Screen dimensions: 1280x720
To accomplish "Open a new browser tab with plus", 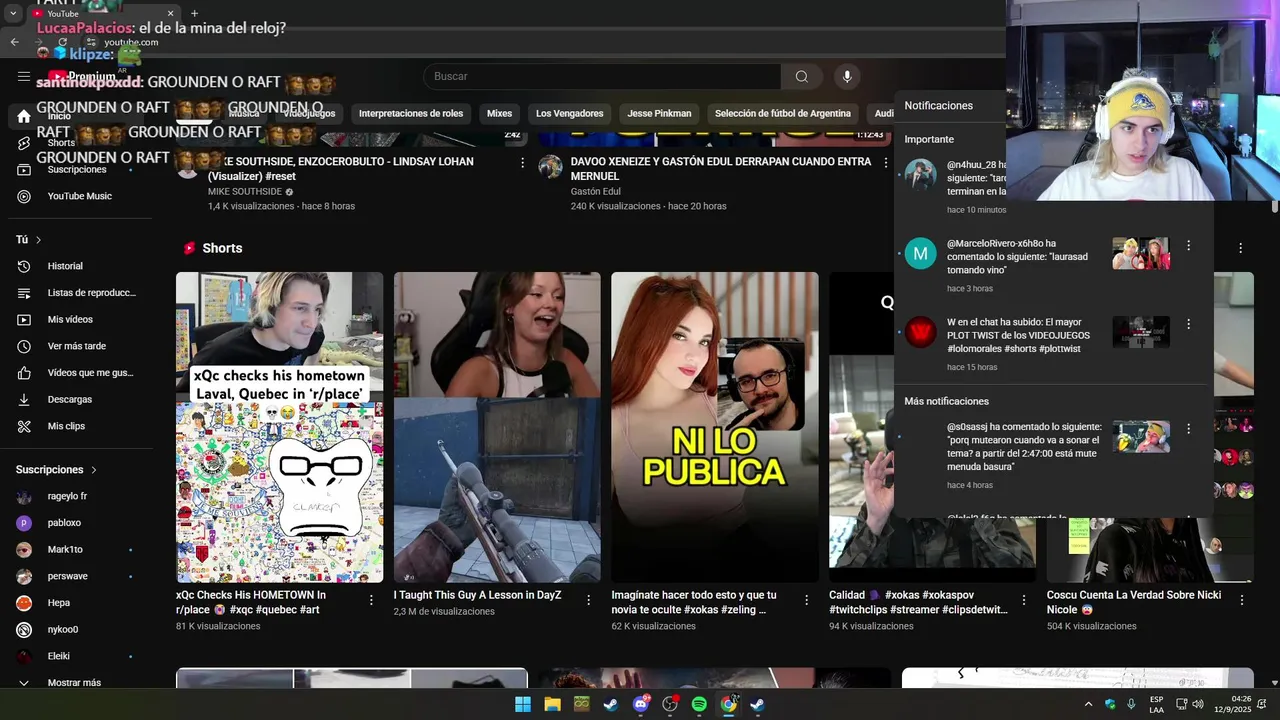I will pyautogui.click(x=194, y=14).
